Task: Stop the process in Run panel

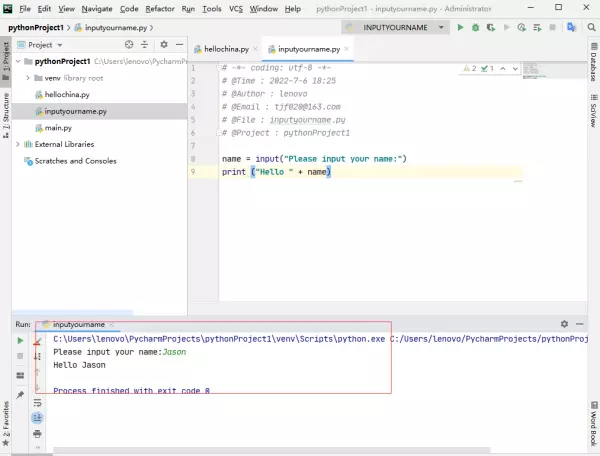Action: (20, 356)
